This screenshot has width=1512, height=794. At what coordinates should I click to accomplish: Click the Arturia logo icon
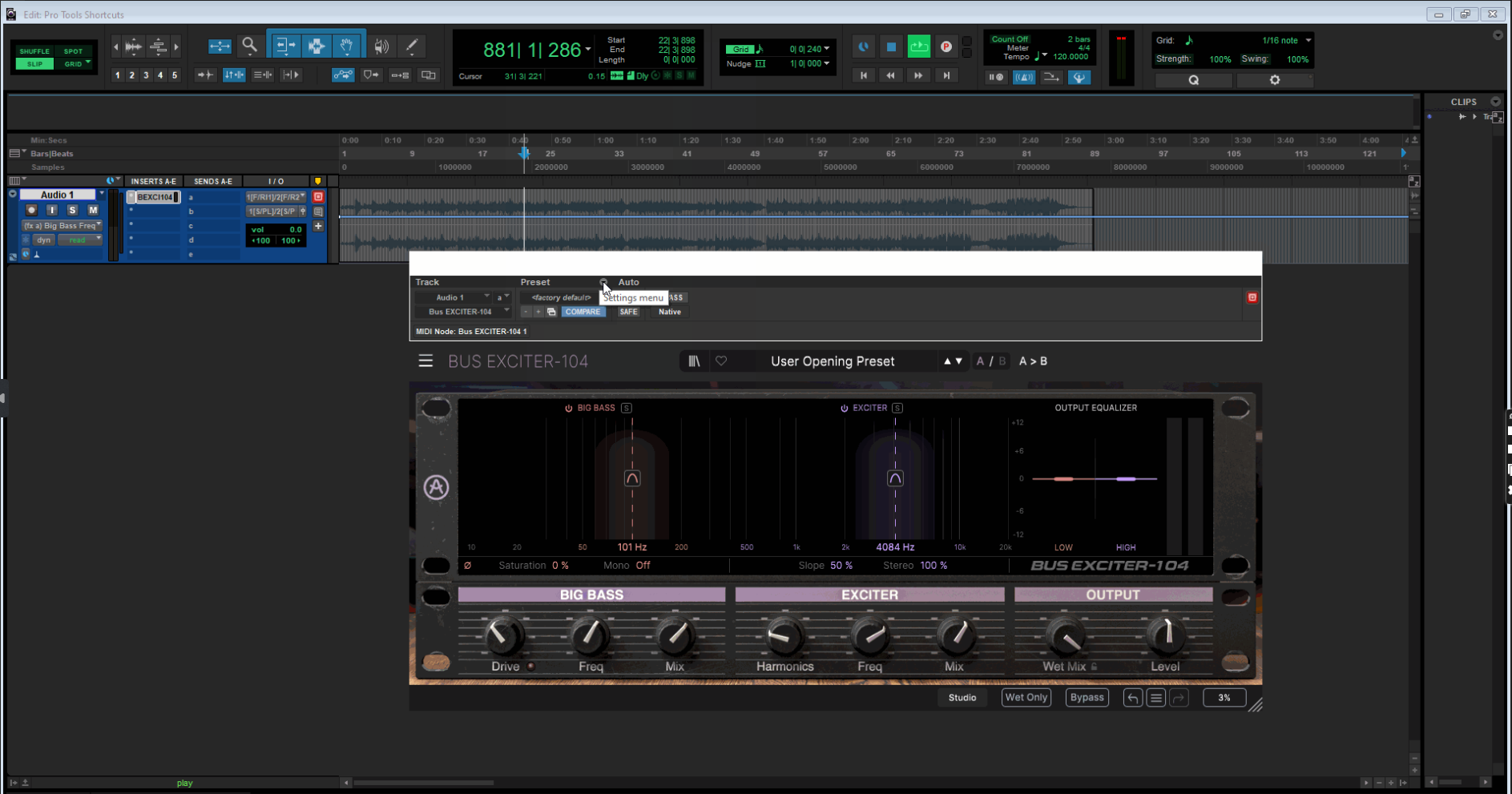pyautogui.click(x=436, y=487)
